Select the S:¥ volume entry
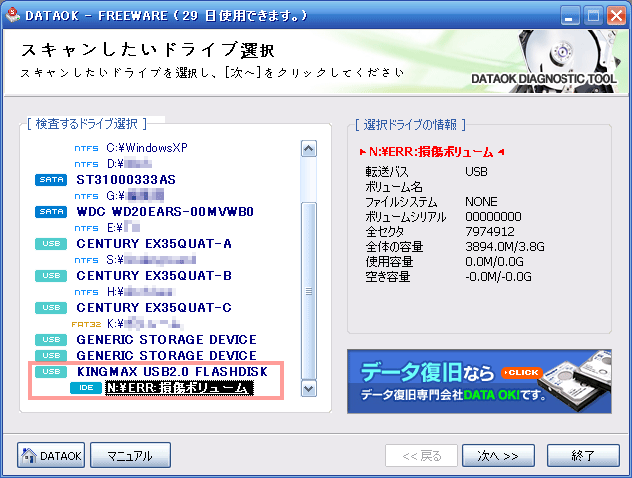Screen dimensions: 632x478 [x=151, y=260]
